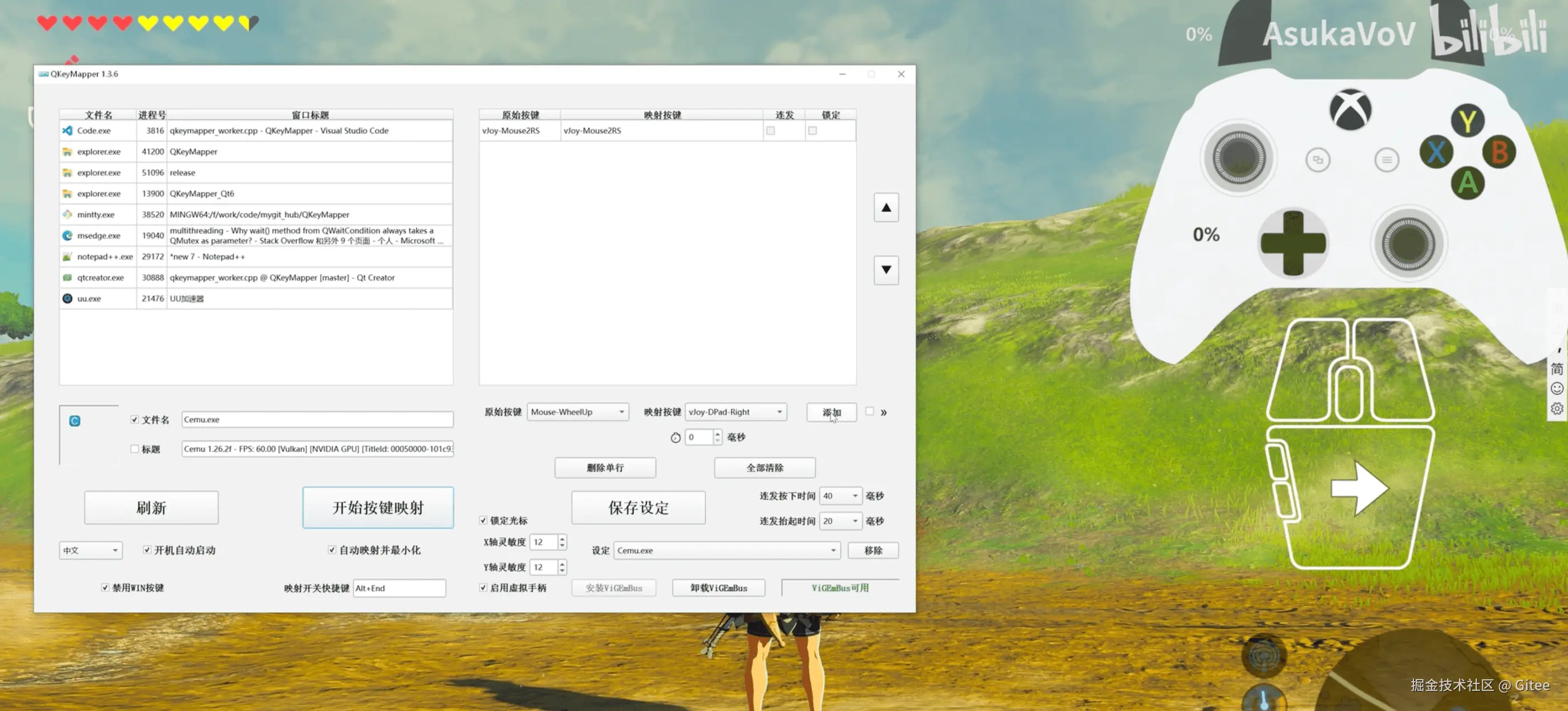This screenshot has height=711, width=1568.
Task: Click the settings gear on right edge
Action: 1556,409
